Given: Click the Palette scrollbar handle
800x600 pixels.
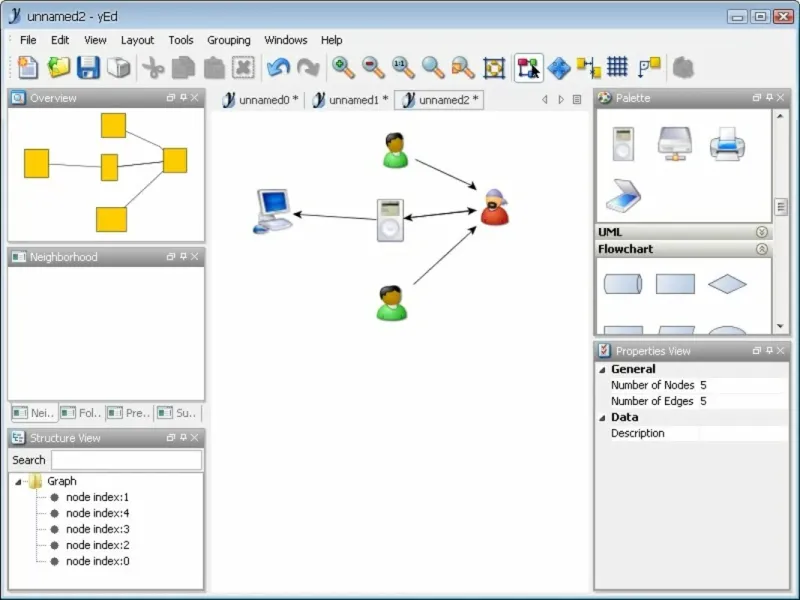Looking at the screenshot, I should coord(781,207).
